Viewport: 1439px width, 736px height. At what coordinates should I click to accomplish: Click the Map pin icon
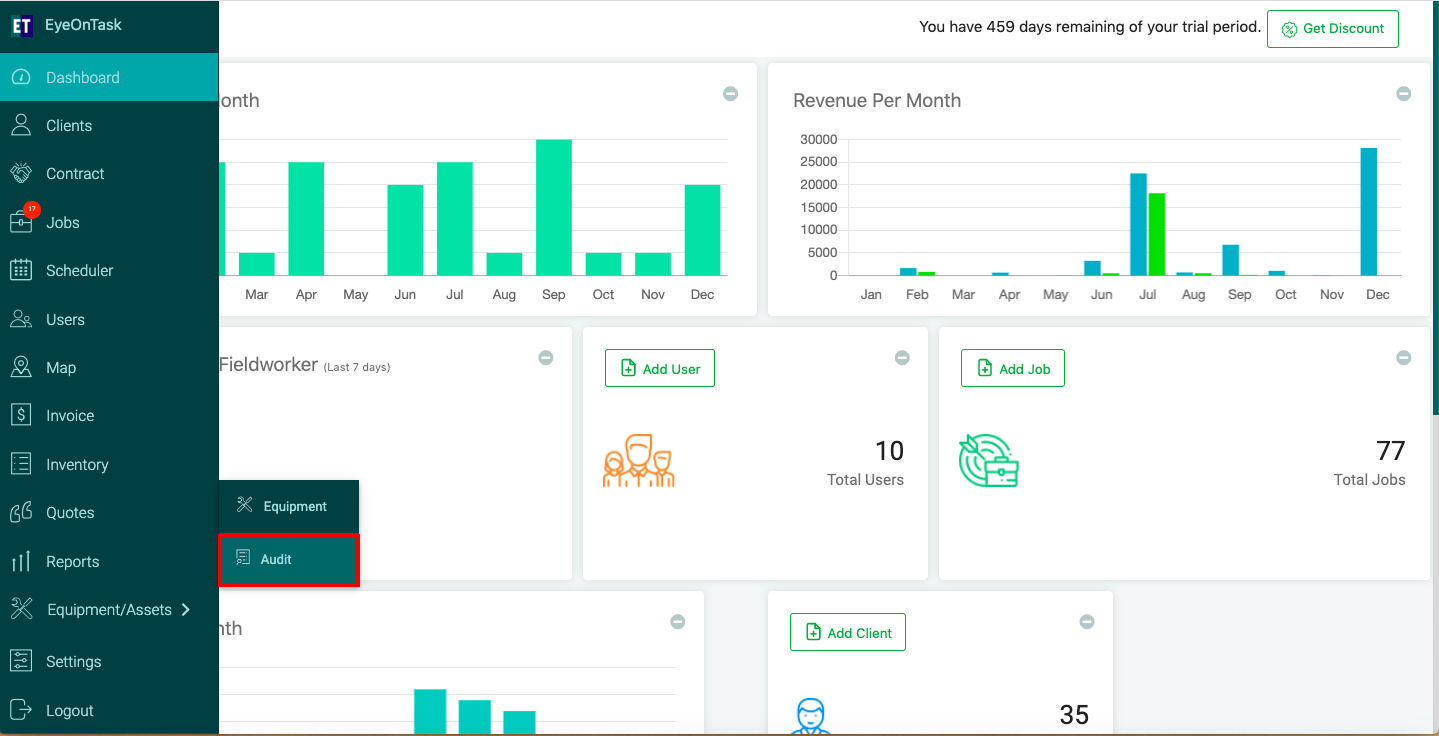(21, 367)
